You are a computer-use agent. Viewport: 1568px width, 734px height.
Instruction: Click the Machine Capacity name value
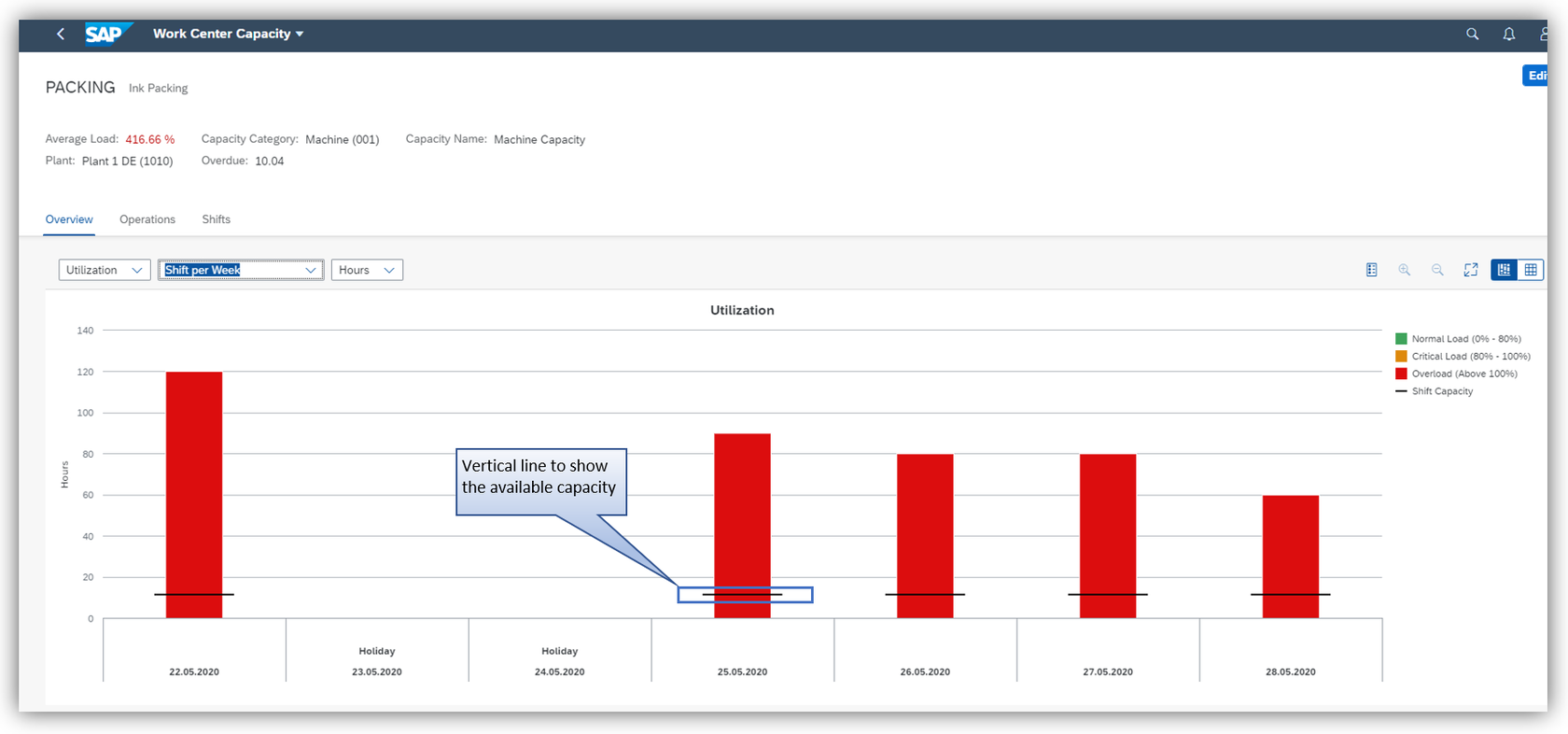(x=539, y=139)
